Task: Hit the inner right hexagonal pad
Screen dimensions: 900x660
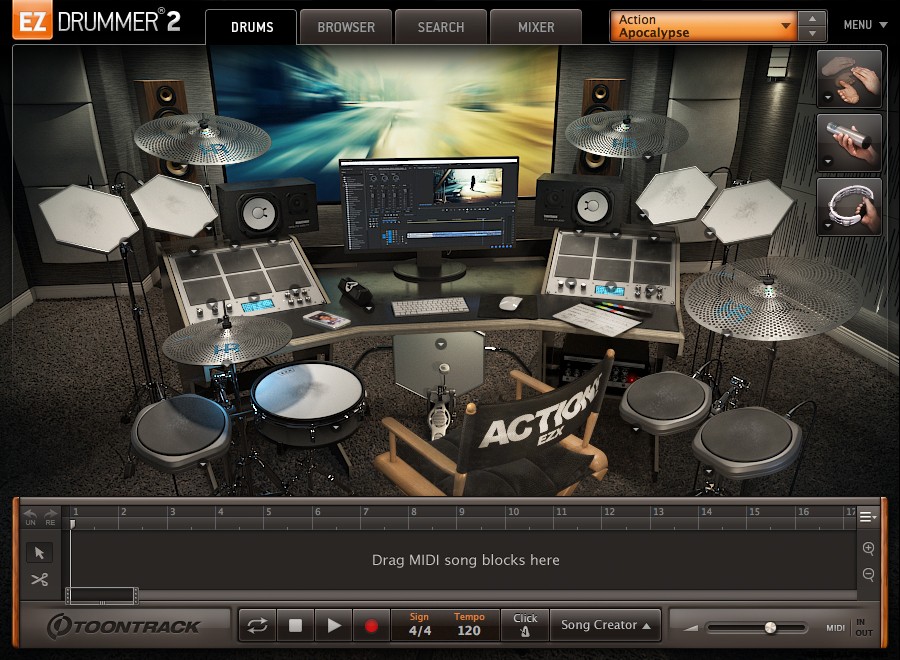Action: coord(676,195)
